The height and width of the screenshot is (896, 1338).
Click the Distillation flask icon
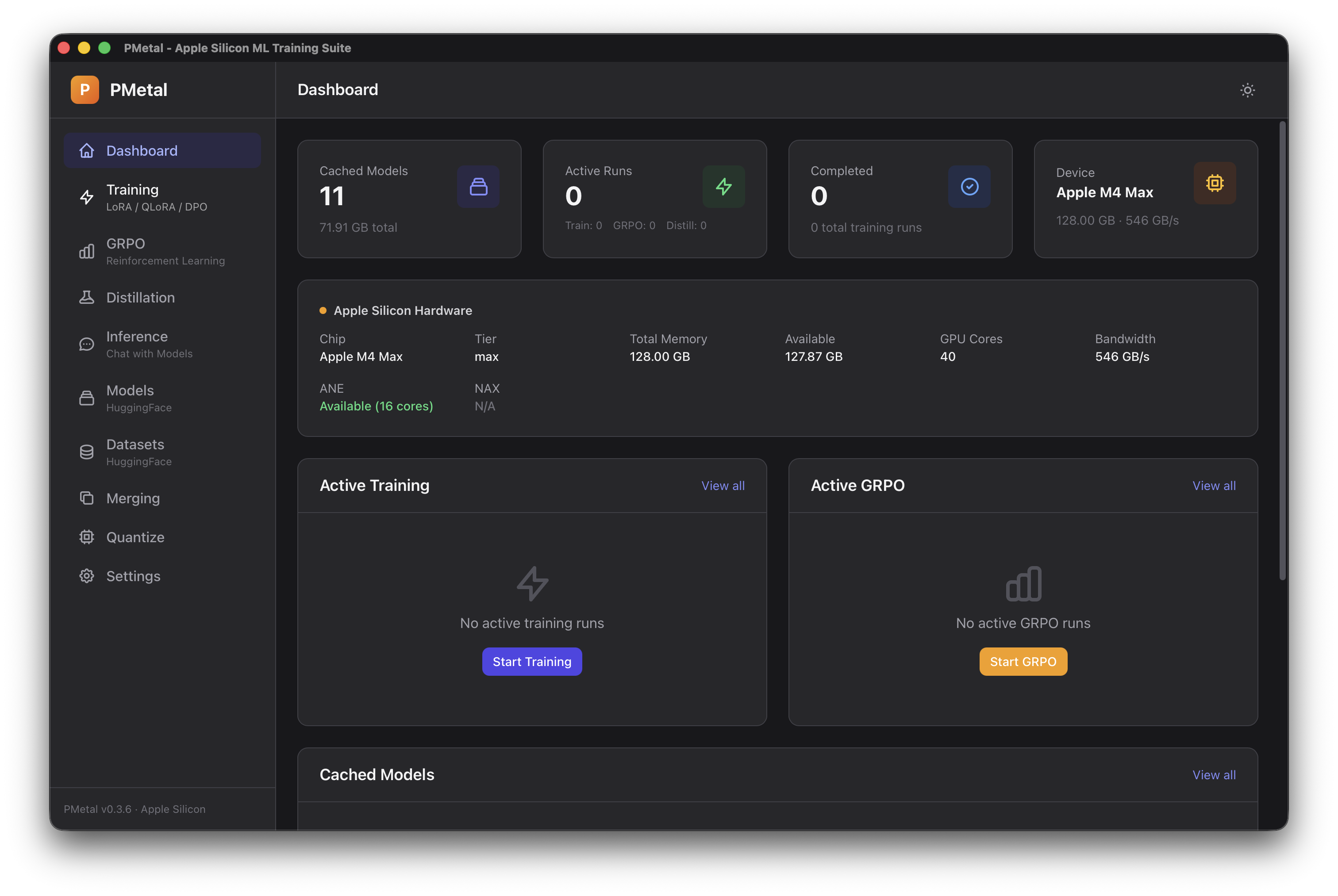pos(86,297)
